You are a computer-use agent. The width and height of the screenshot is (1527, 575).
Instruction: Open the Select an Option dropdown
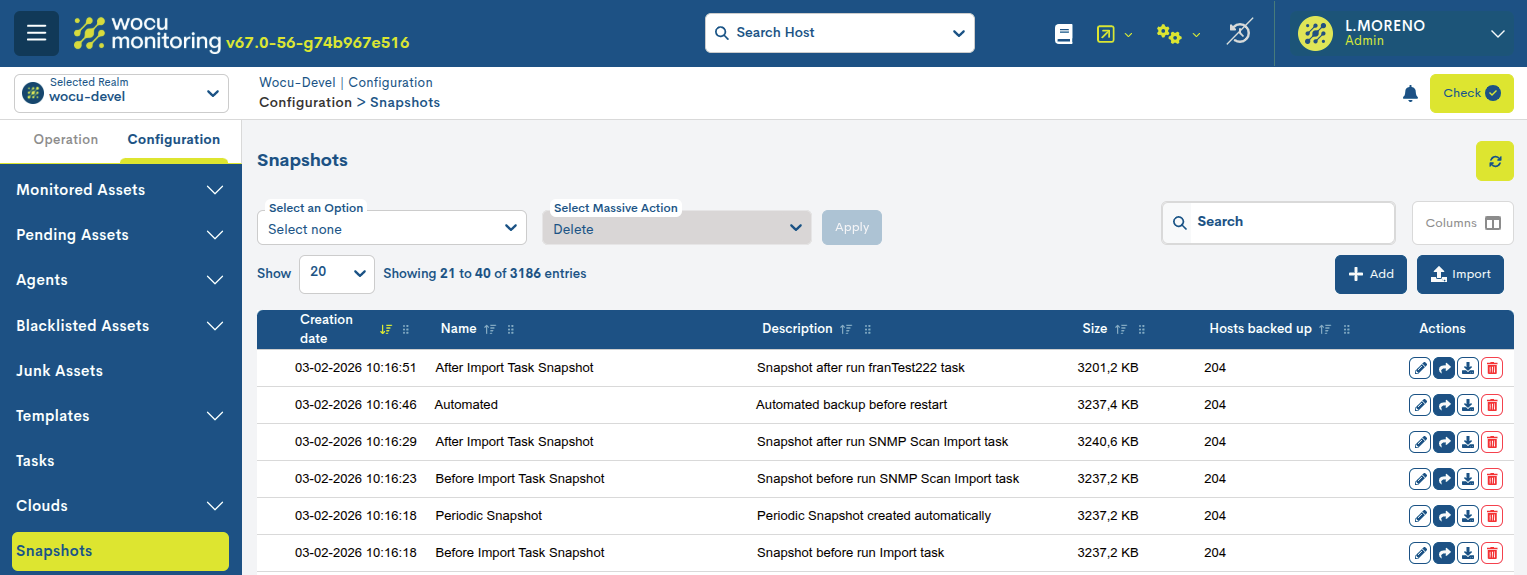click(391, 229)
